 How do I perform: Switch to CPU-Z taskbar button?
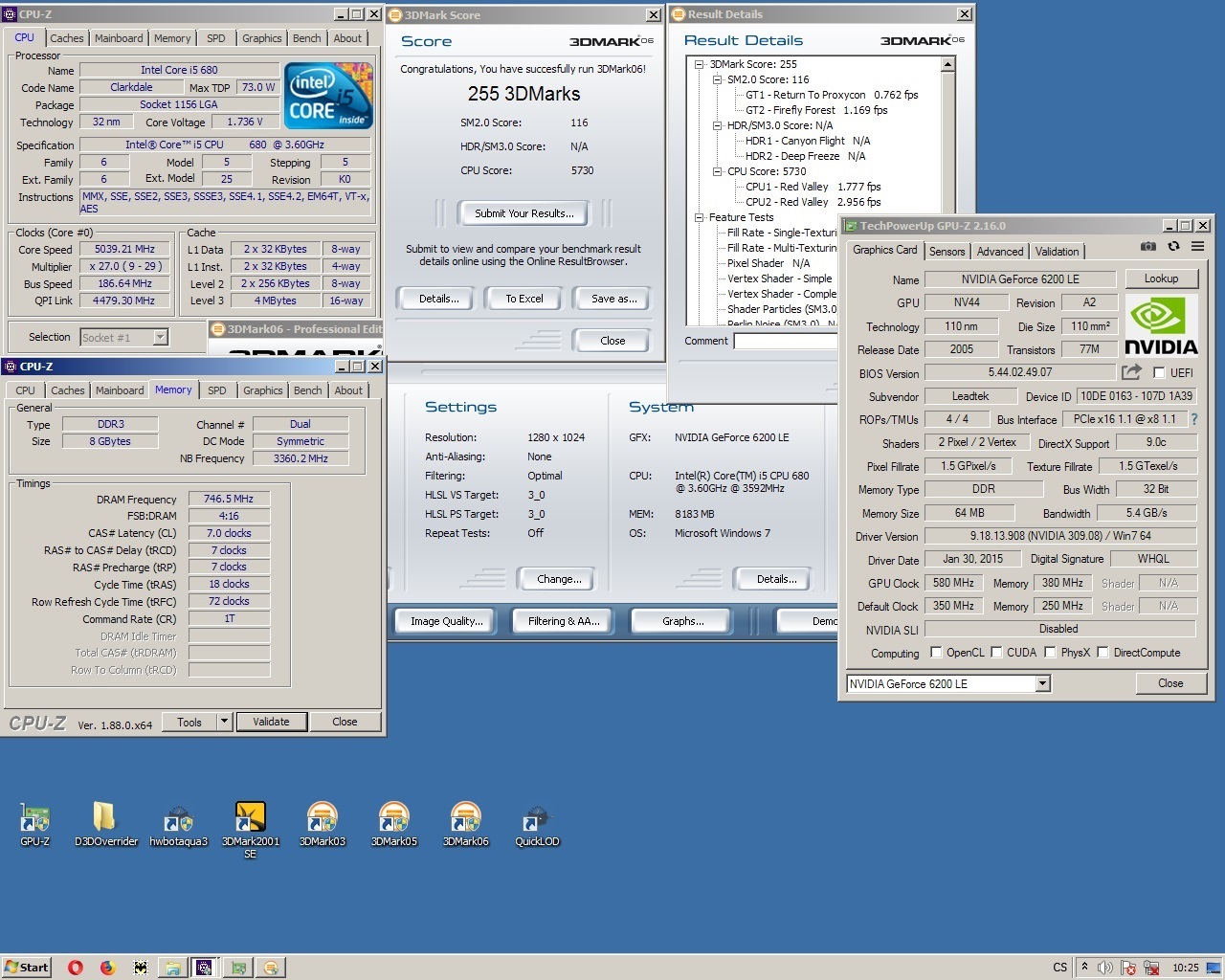(x=205, y=968)
